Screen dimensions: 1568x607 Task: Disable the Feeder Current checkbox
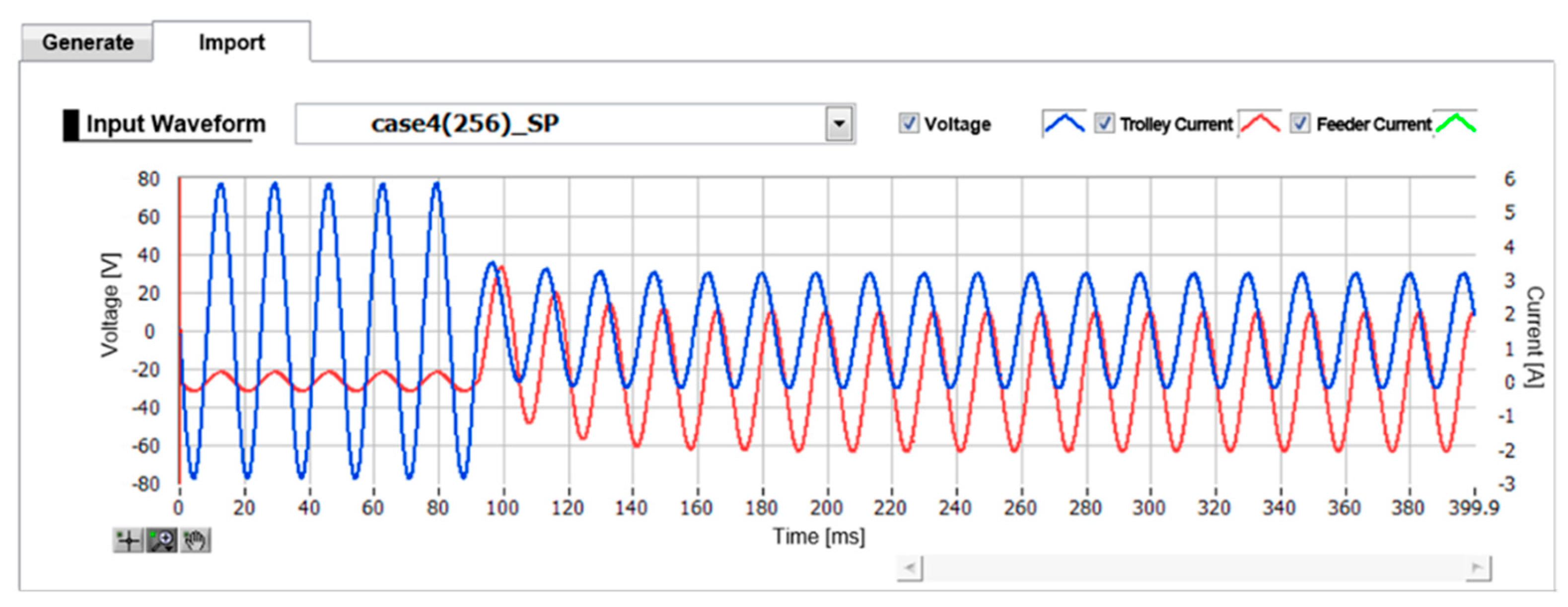1300,124
